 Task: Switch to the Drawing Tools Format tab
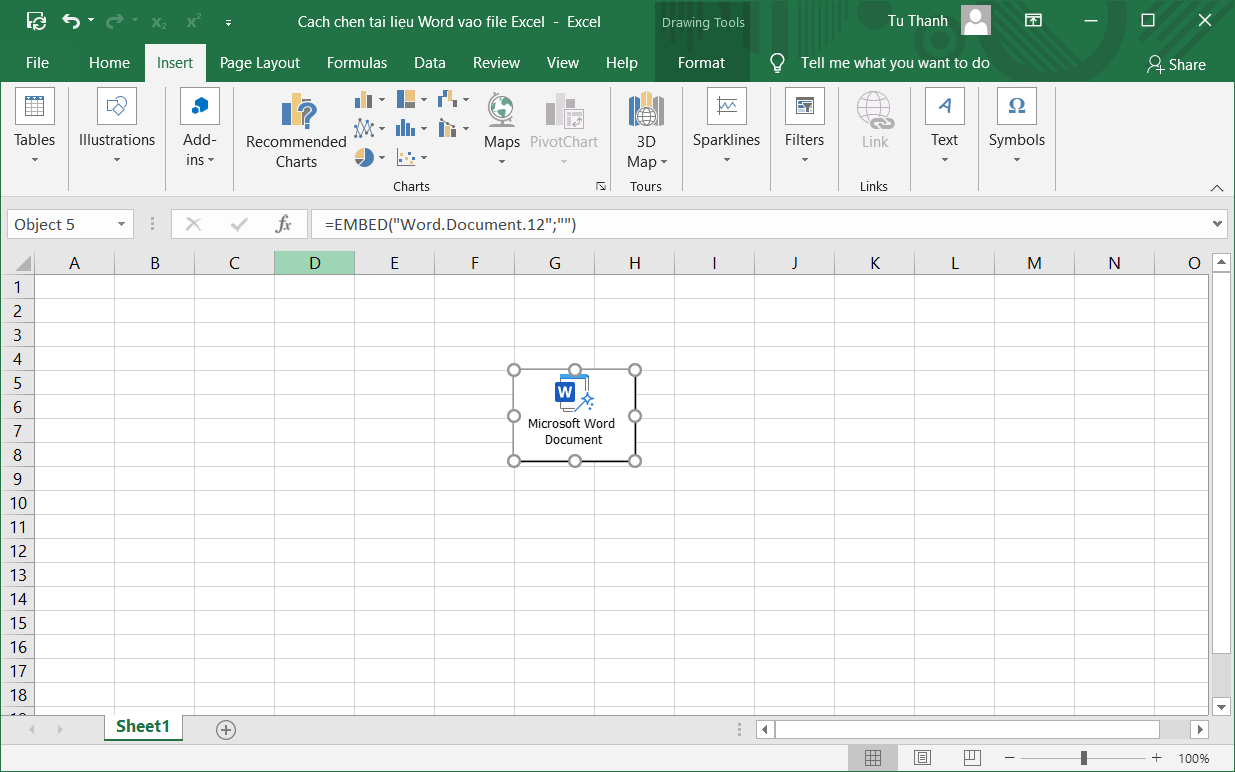(701, 63)
